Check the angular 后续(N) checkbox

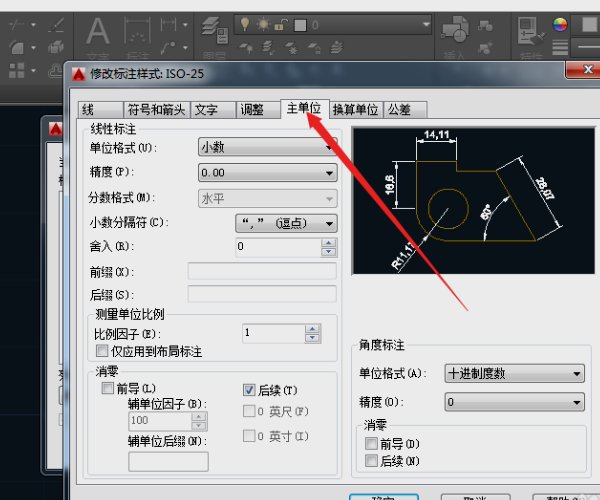[x=371, y=461]
